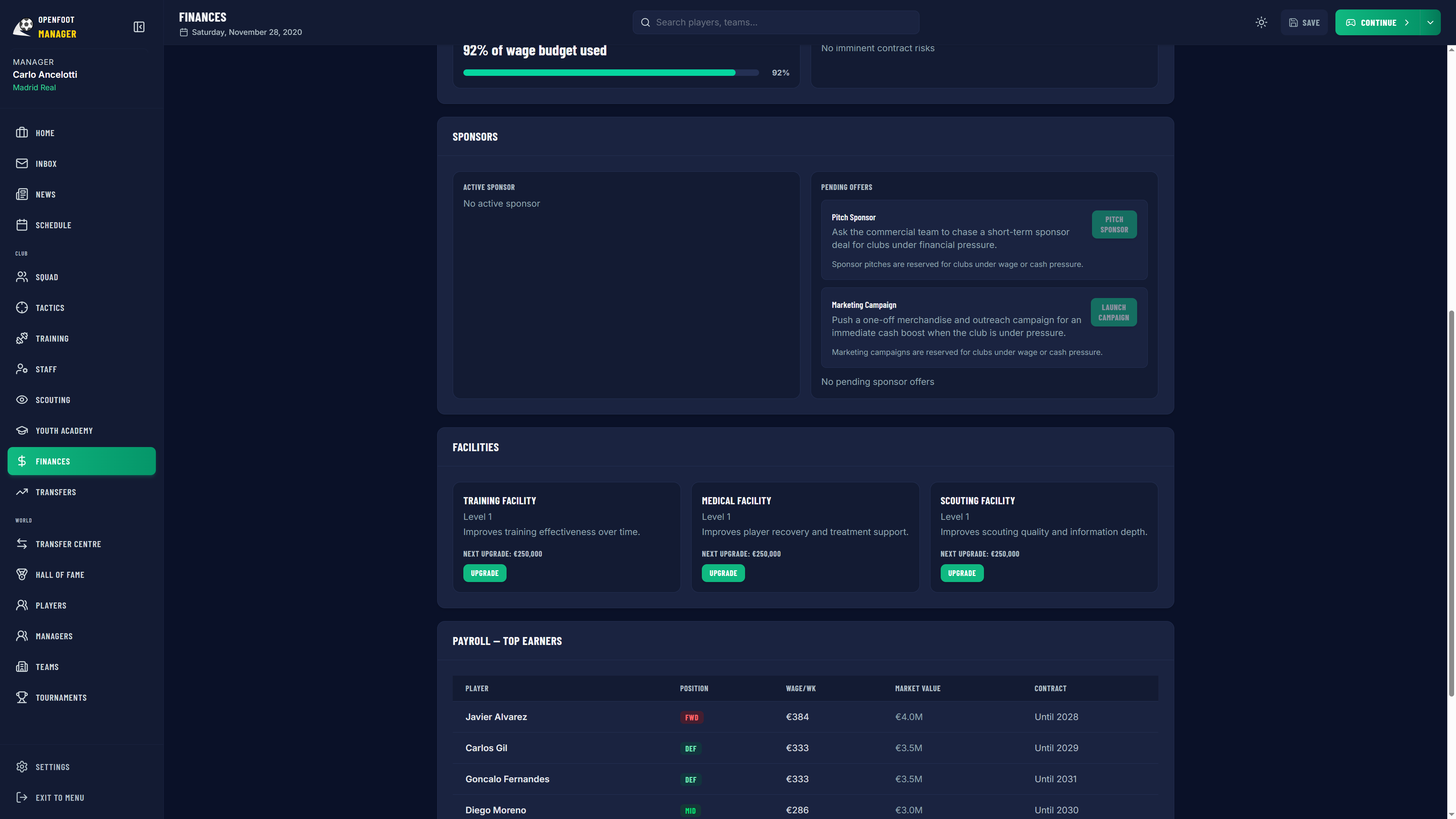Click the Managers person icon
The height and width of the screenshot is (819, 1456).
click(22, 636)
